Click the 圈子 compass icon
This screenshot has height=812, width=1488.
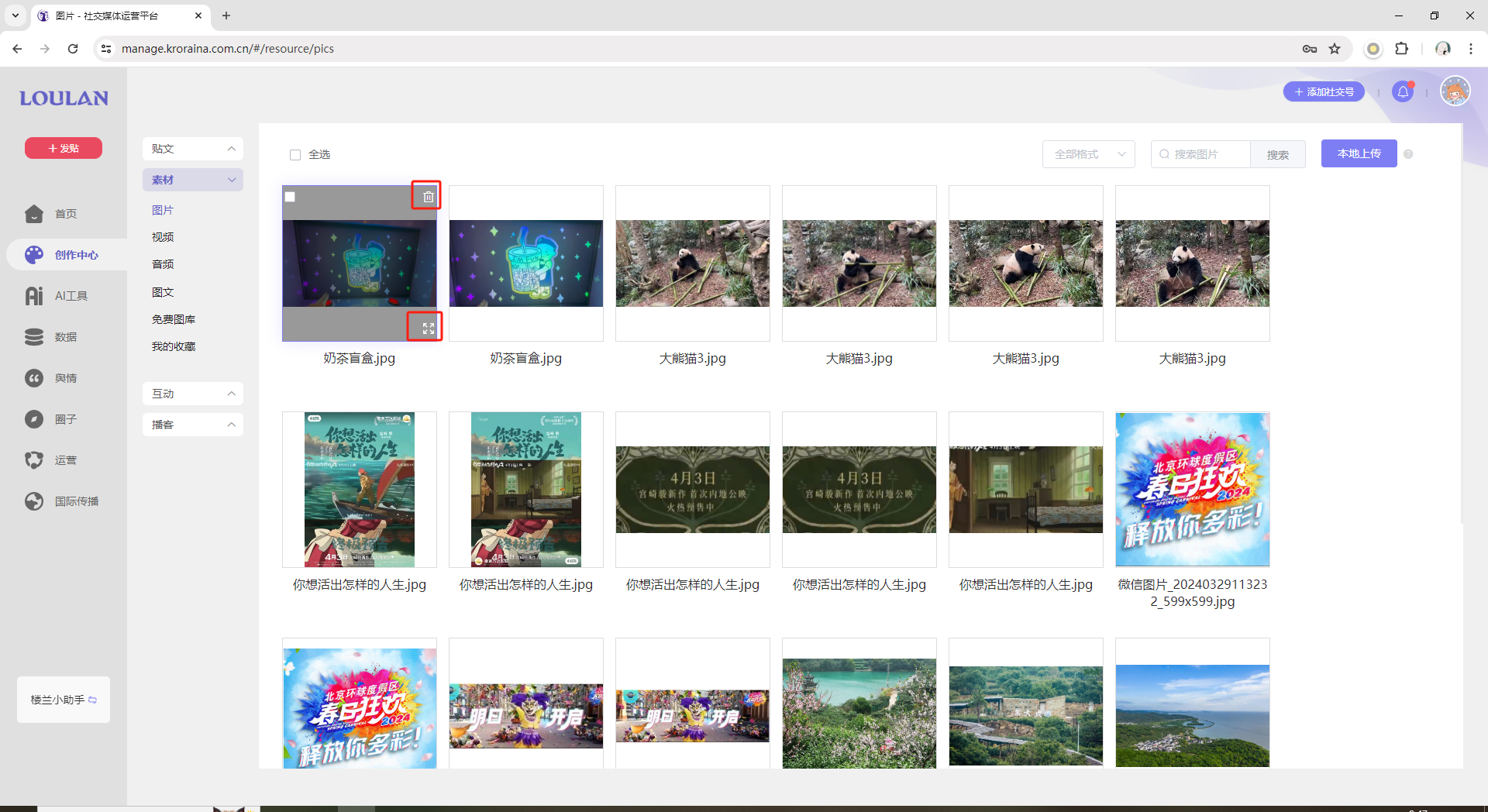34,419
